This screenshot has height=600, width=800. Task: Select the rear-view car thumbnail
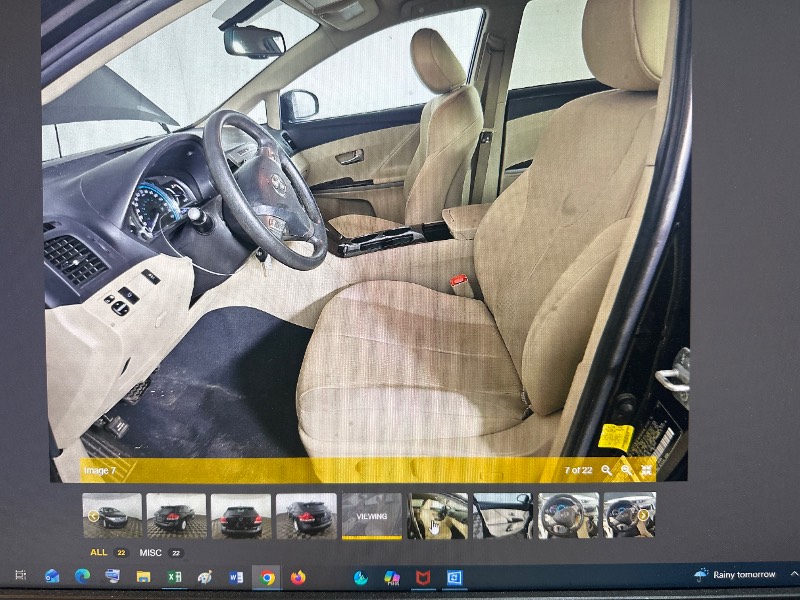pos(241,516)
